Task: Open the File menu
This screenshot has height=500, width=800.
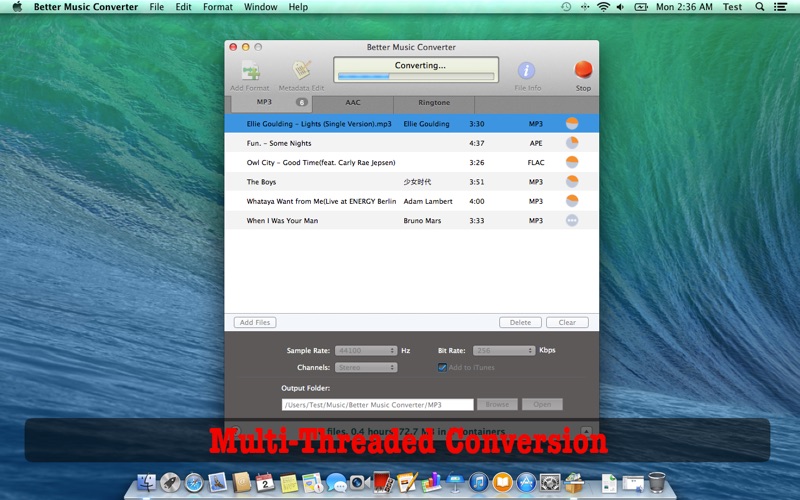Action: coord(157,7)
